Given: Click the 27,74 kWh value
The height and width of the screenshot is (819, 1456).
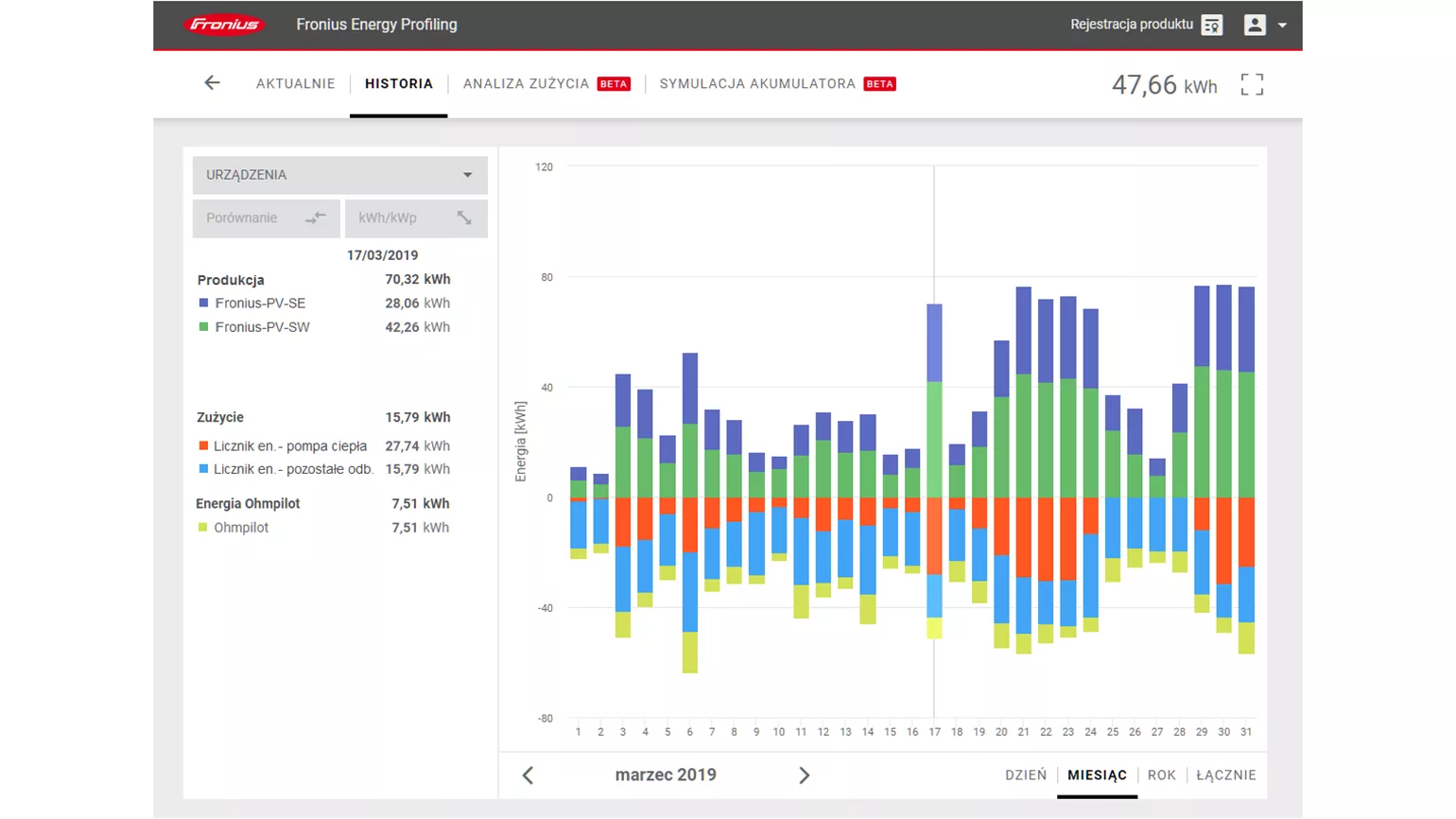Looking at the screenshot, I should [x=417, y=445].
